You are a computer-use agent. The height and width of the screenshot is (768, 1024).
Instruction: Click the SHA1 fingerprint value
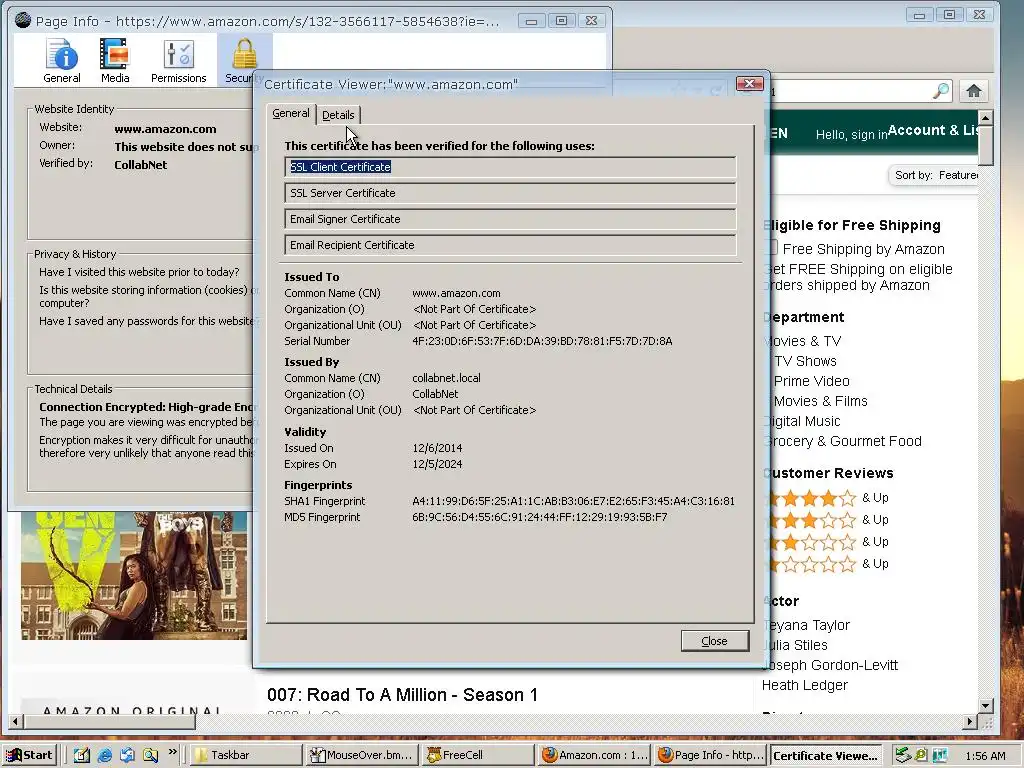[573, 502]
